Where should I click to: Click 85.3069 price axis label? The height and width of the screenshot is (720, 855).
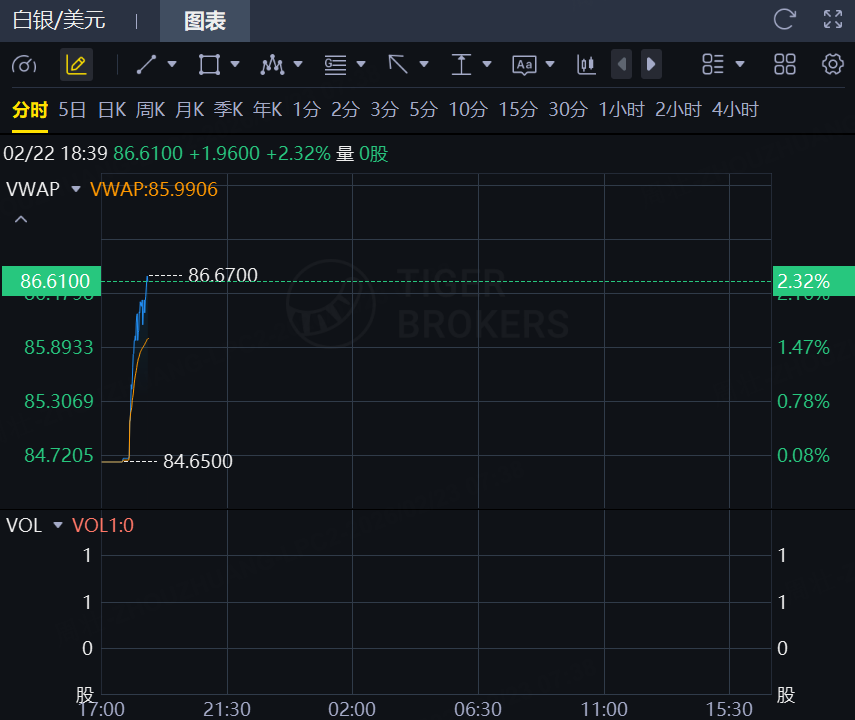59,401
